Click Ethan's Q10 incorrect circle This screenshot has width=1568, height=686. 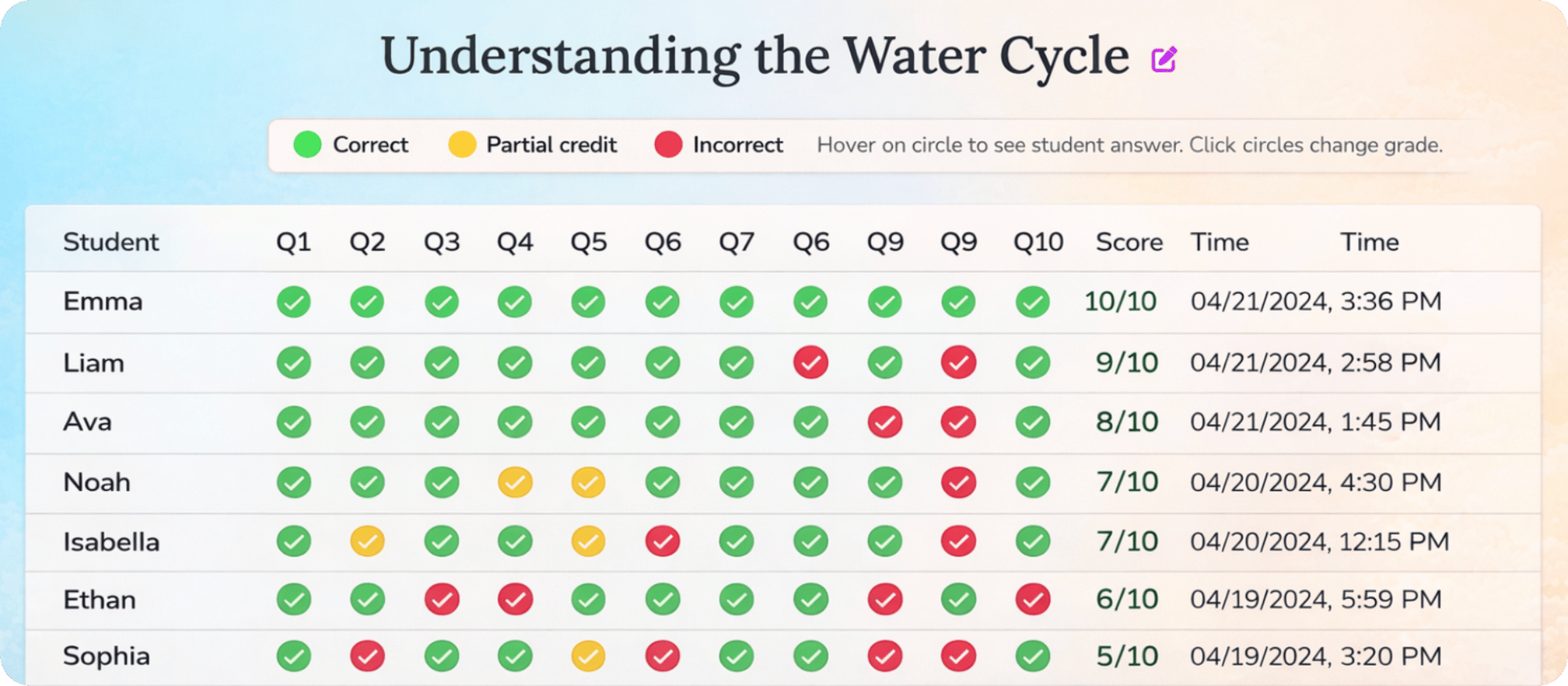click(1033, 600)
